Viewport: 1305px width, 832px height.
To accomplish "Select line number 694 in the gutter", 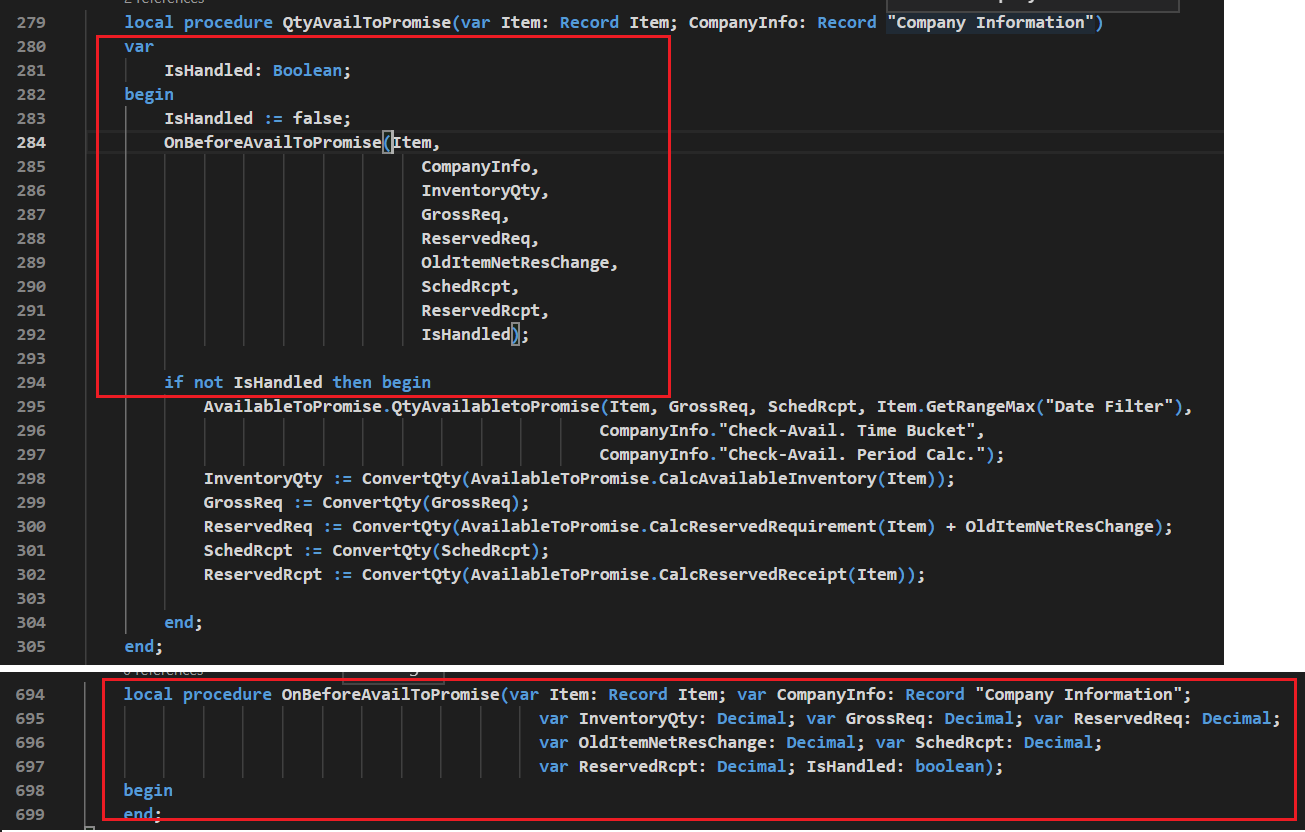I will click(x=31, y=694).
